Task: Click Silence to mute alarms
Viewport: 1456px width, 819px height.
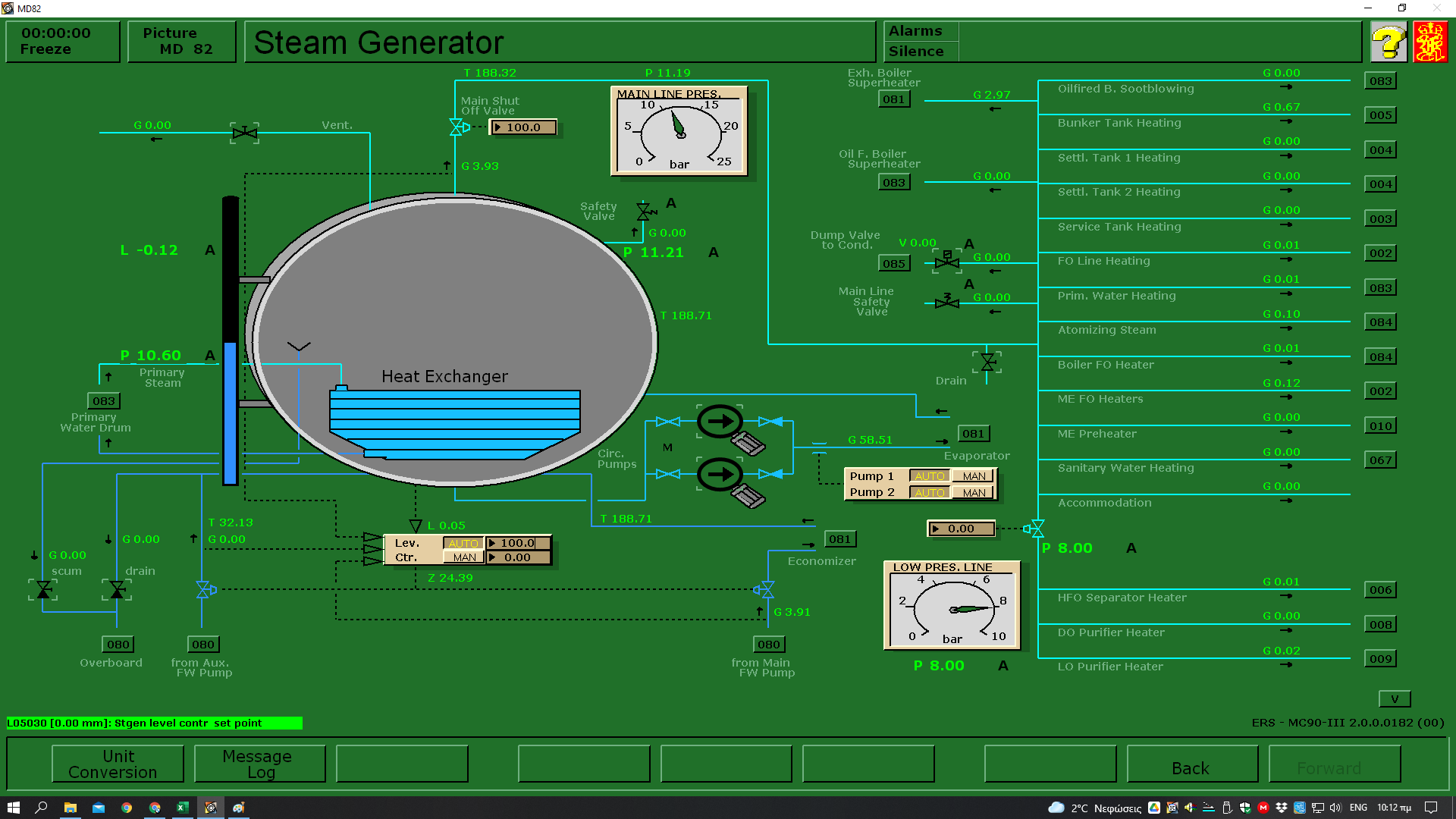Action: pyautogui.click(x=916, y=52)
